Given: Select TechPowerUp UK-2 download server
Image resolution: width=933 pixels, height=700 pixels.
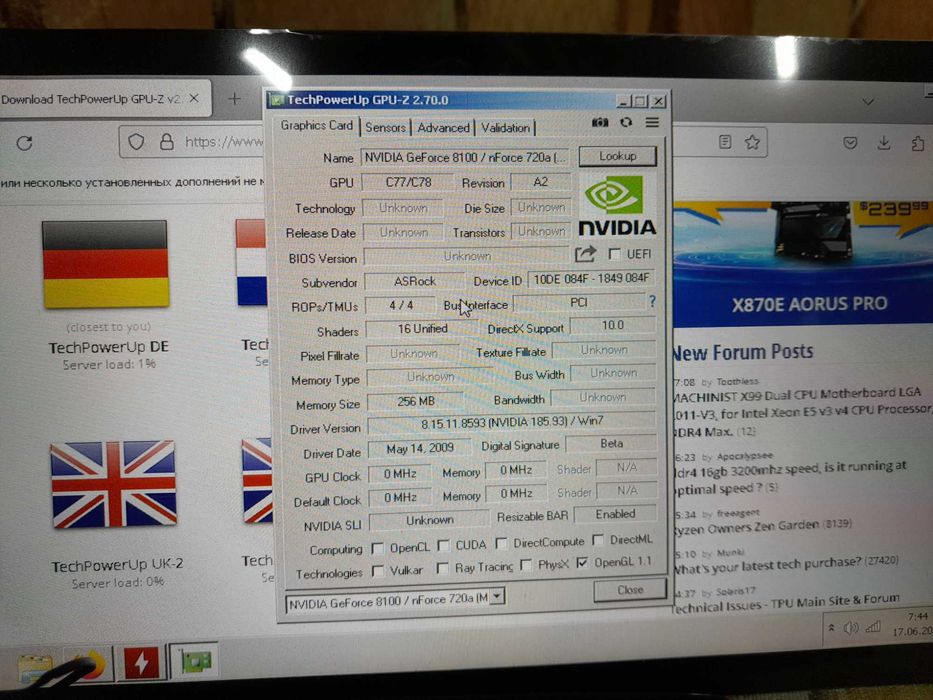Looking at the screenshot, I should pyautogui.click(x=117, y=565).
